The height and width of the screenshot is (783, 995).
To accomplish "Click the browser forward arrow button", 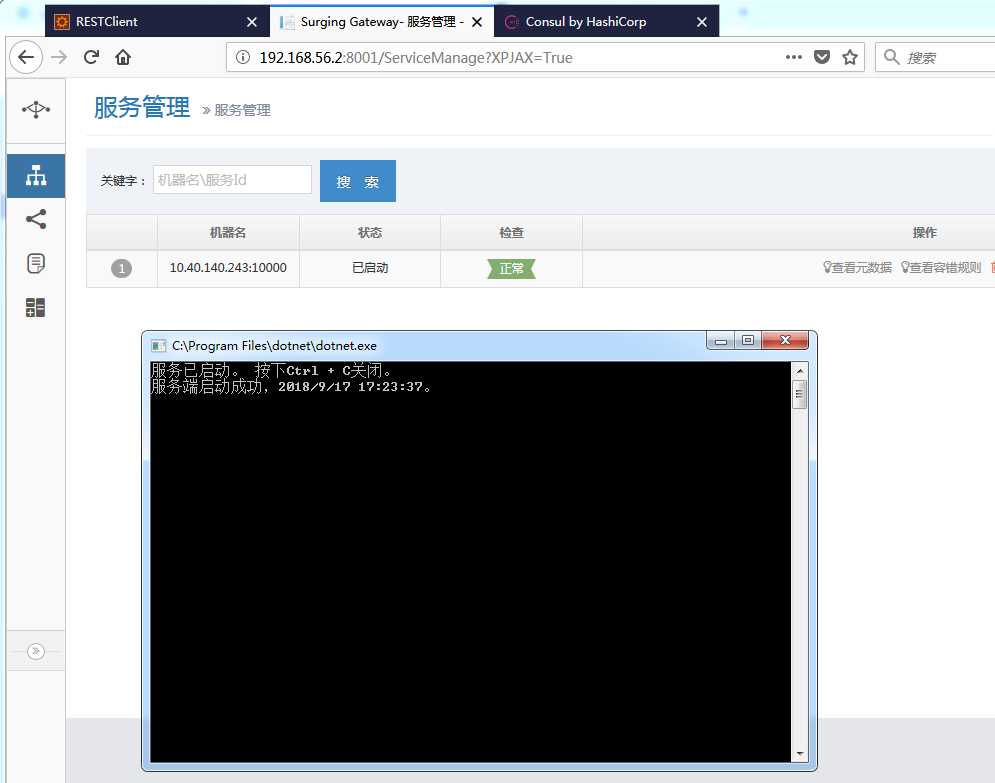I will [x=59, y=57].
